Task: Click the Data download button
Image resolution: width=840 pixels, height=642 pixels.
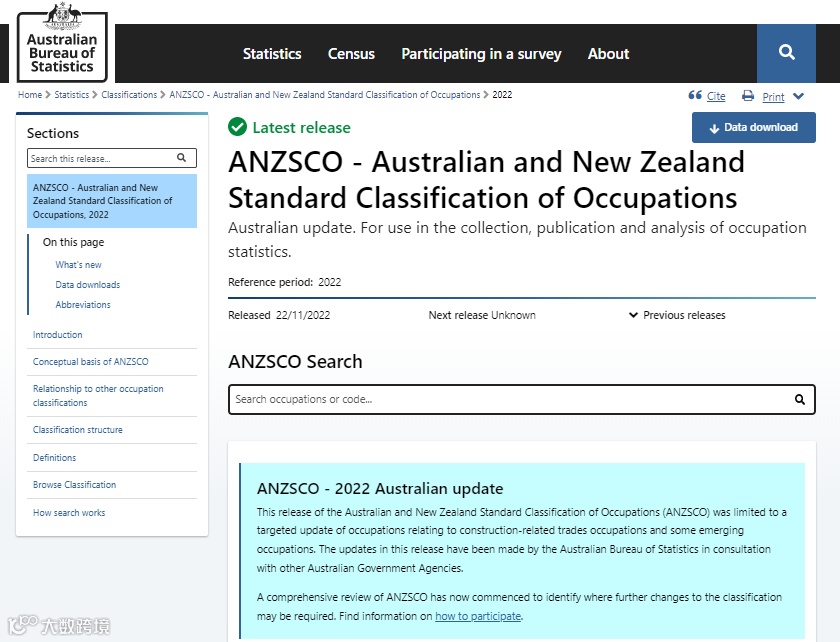Action: [x=754, y=128]
